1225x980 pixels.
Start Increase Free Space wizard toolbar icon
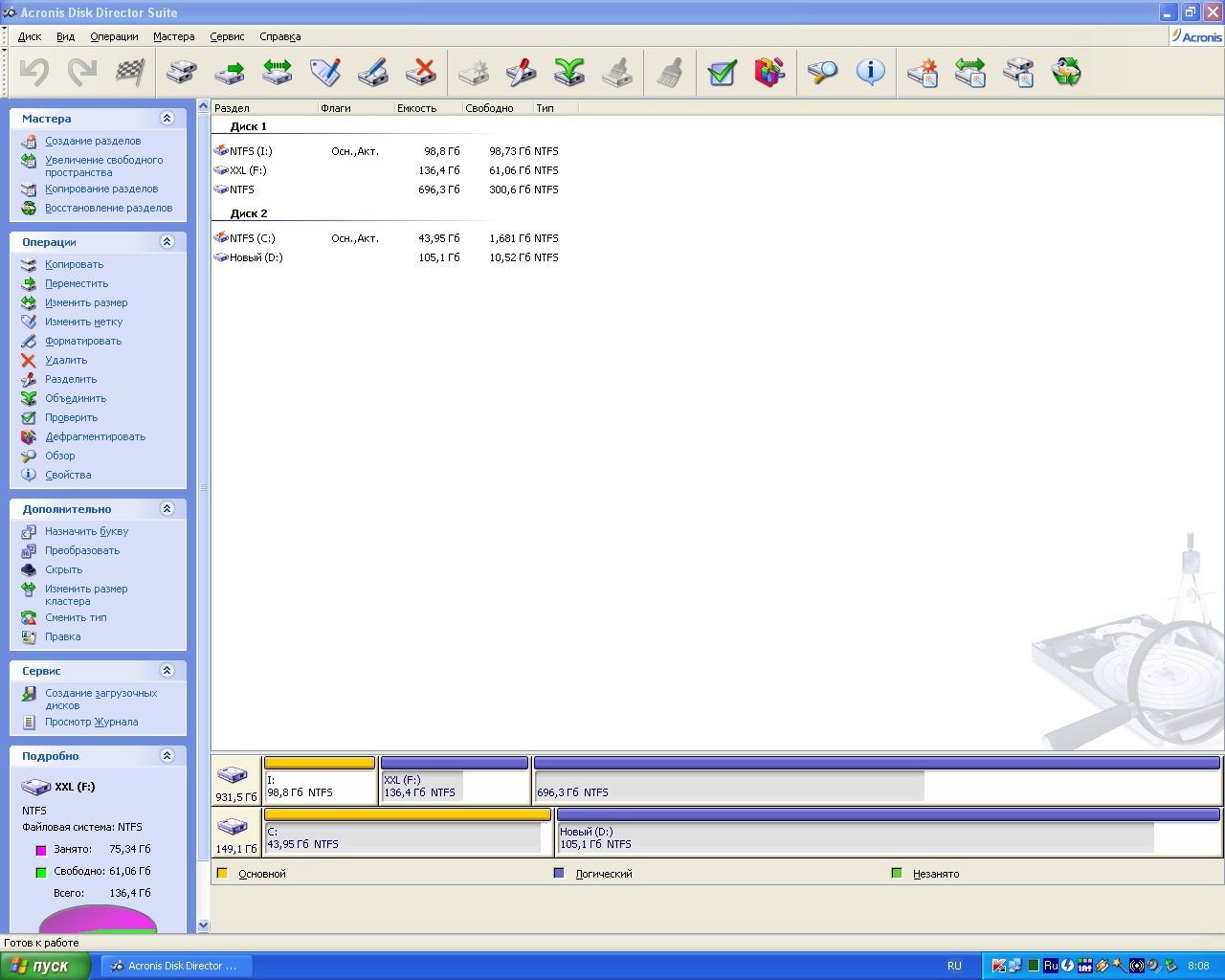click(970, 72)
